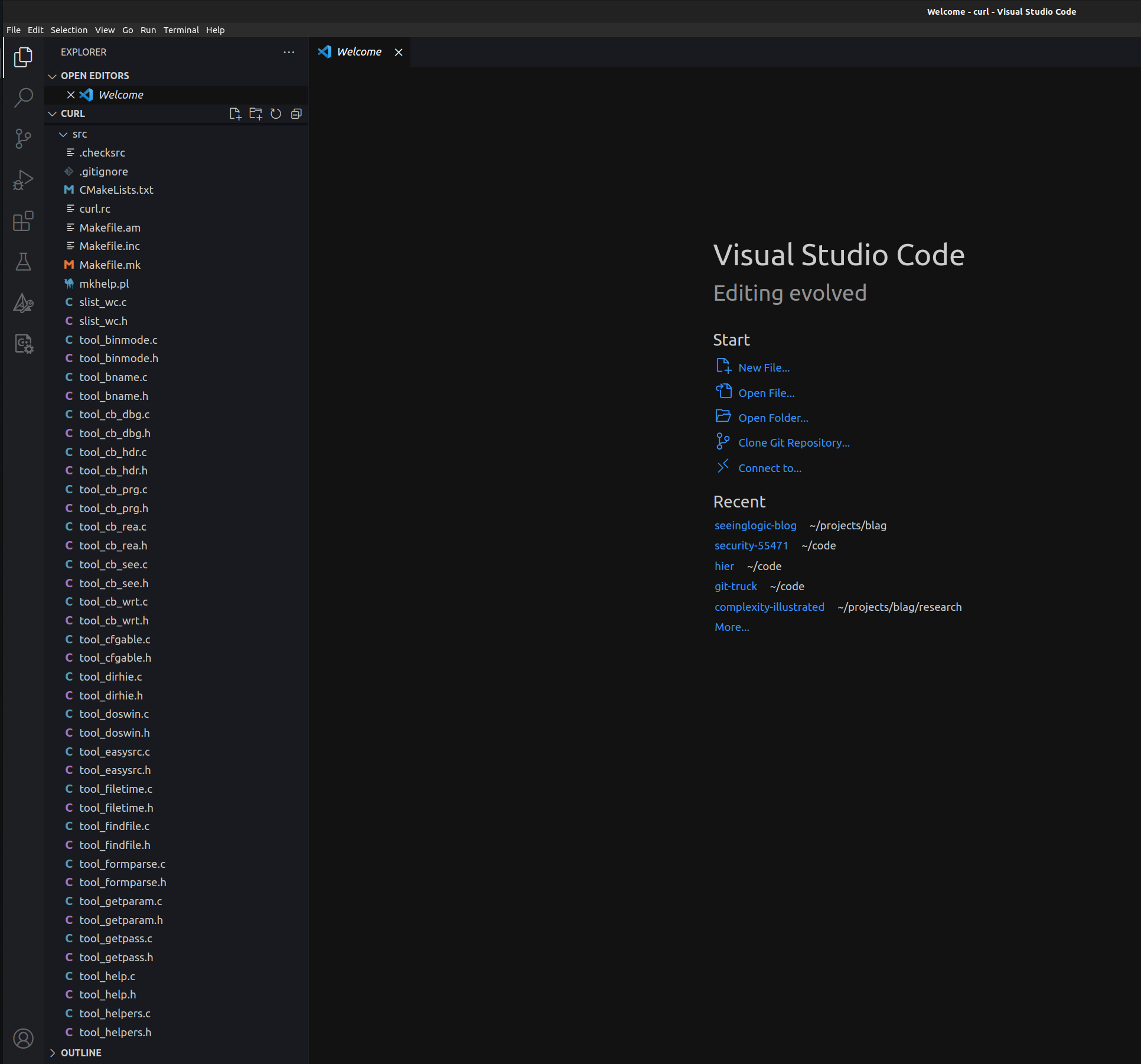Open the Accounts icon at bottom
The width and height of the screenshot is (1141, 1064).
pos(23,1038)
